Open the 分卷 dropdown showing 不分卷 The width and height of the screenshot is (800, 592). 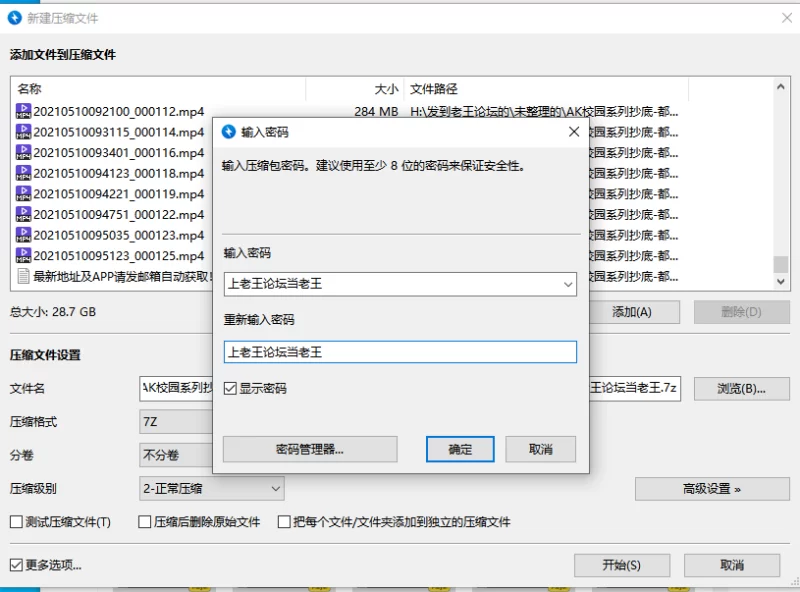176,455
